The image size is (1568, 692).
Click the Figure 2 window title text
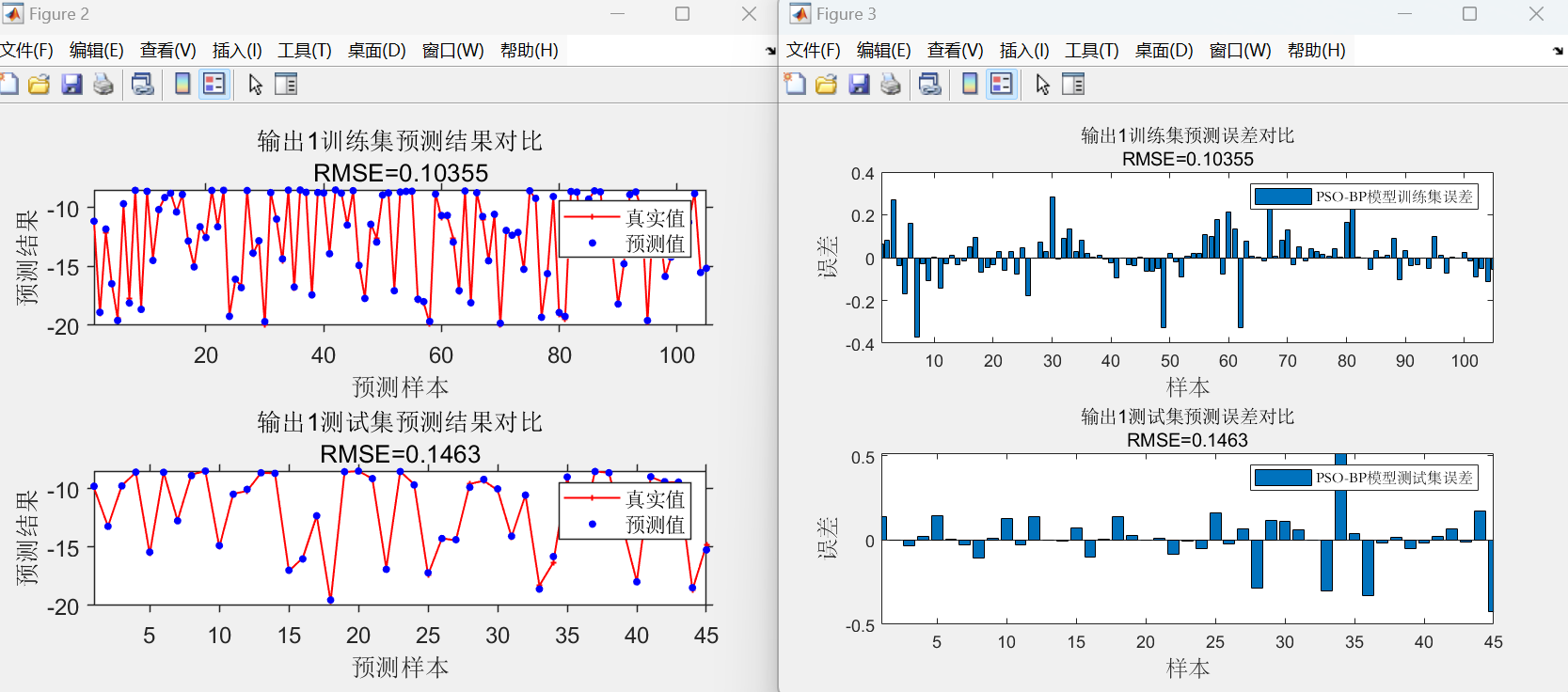click(x=59, y=14)
